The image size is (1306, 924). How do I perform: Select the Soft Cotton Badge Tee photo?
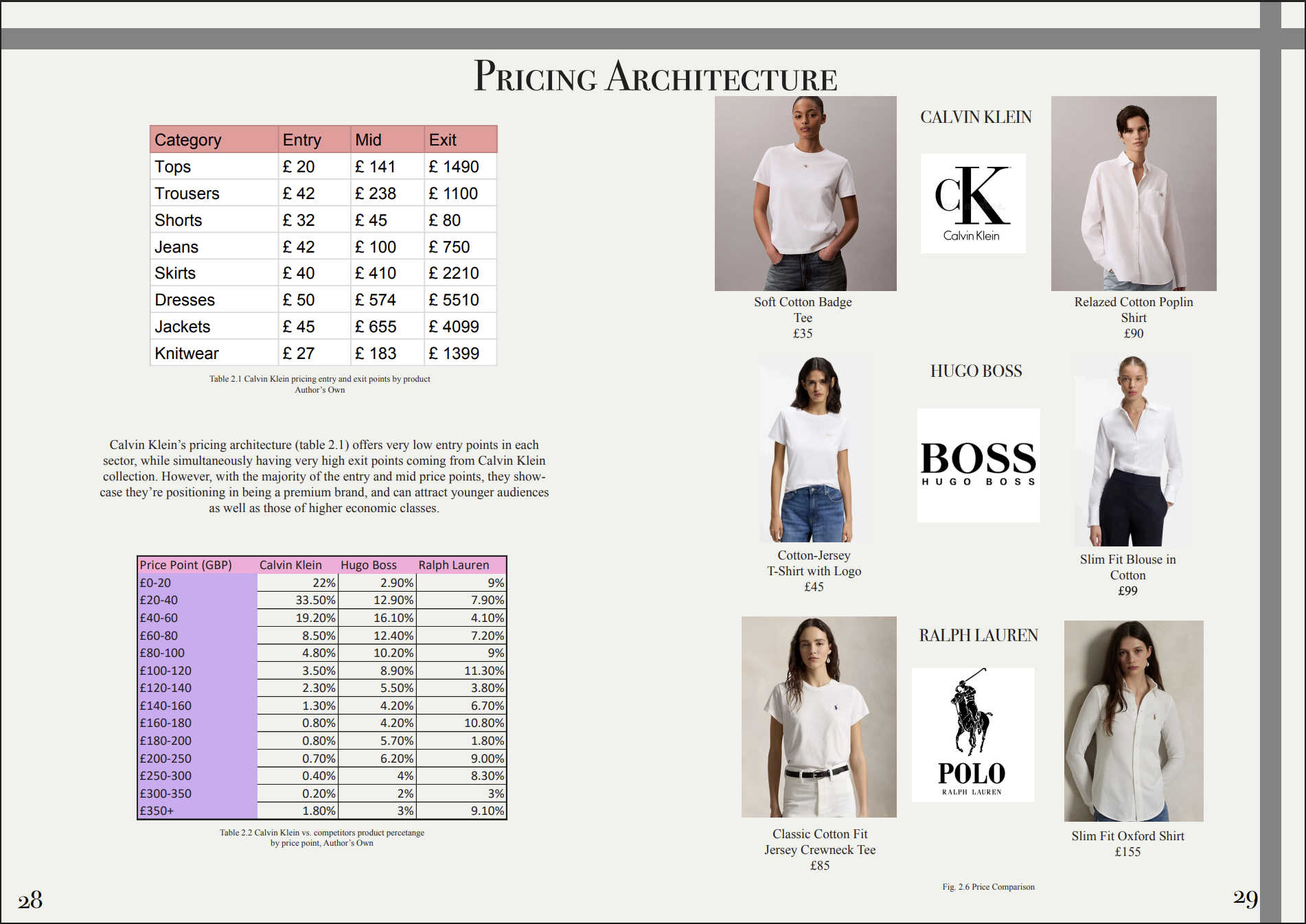(805, 194)
